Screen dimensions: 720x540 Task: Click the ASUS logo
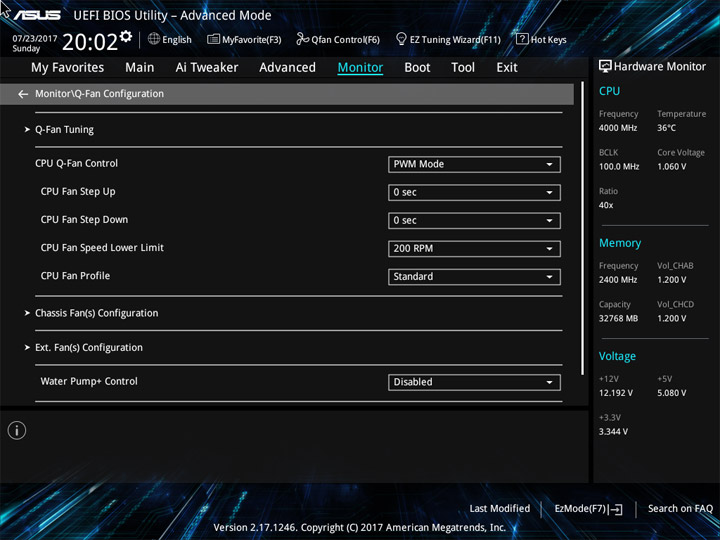tap(36, 15)
